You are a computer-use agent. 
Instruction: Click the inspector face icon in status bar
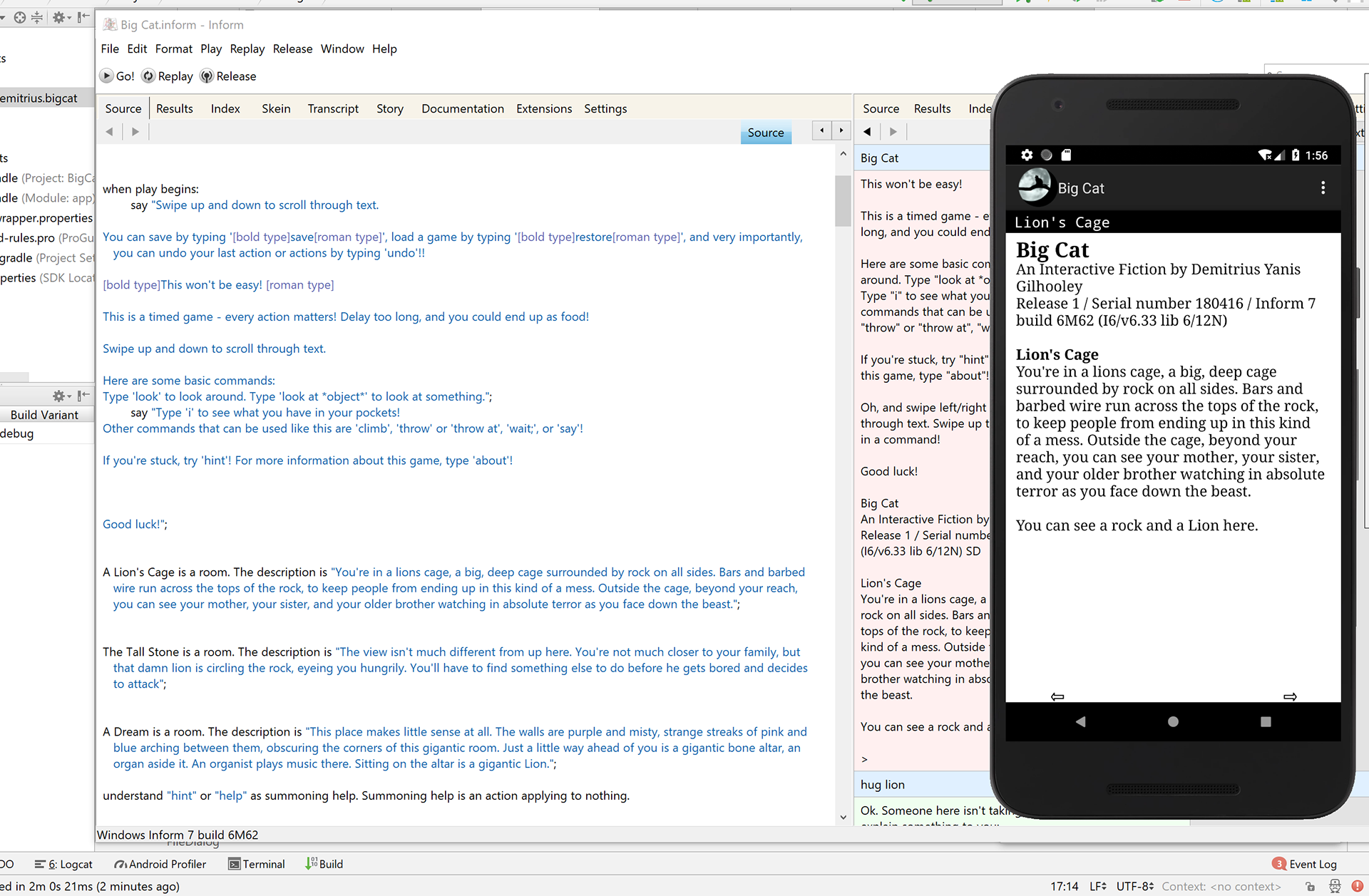pos(1335,886)
